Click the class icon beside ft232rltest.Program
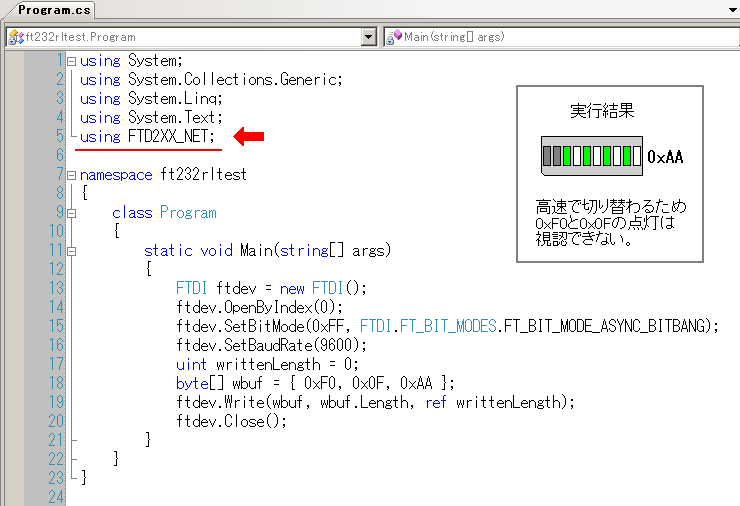 (x=16, y=37)
